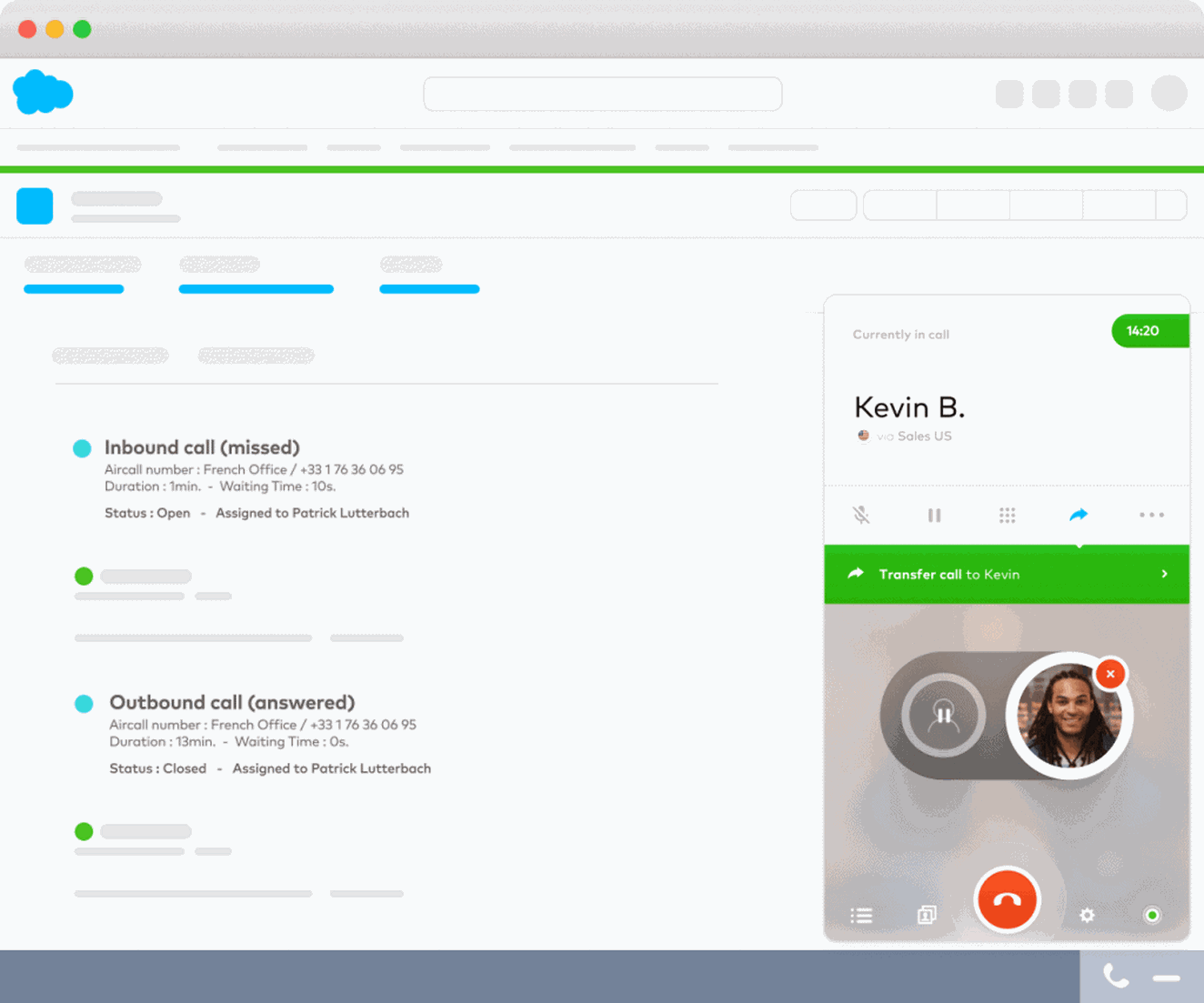Click "Assigned to Patrick Lutterbach" under the outbound call
This screenshot has height=1003, width=1204.
[332, 768]
